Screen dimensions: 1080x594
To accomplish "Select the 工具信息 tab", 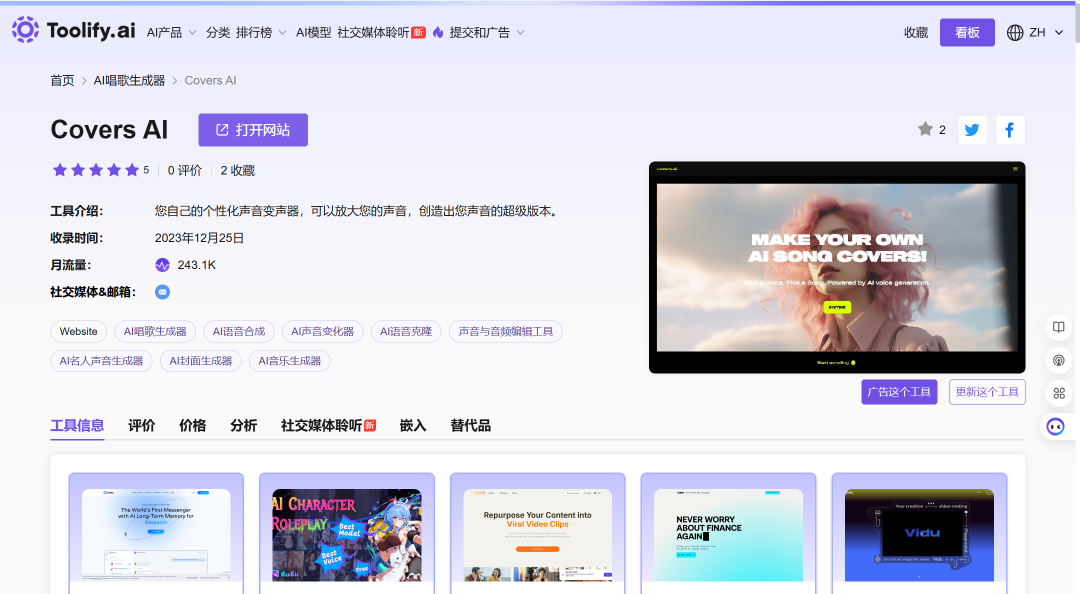I will tap(77, 425).
